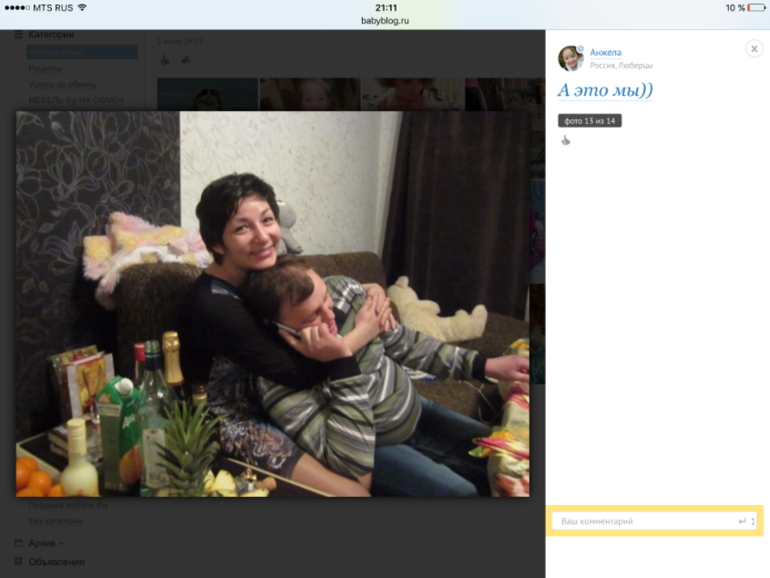Click the Категории hamburger menu icon
Image resolution: width=770 pixels, height=578 pixels.
pos(18,35)
